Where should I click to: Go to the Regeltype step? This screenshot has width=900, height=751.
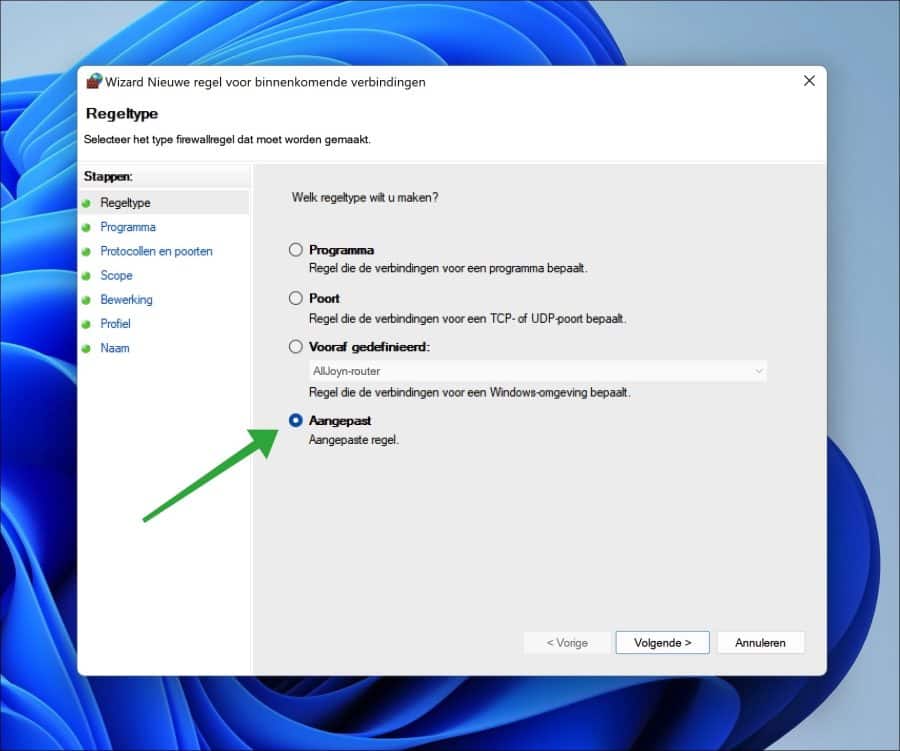125,203
